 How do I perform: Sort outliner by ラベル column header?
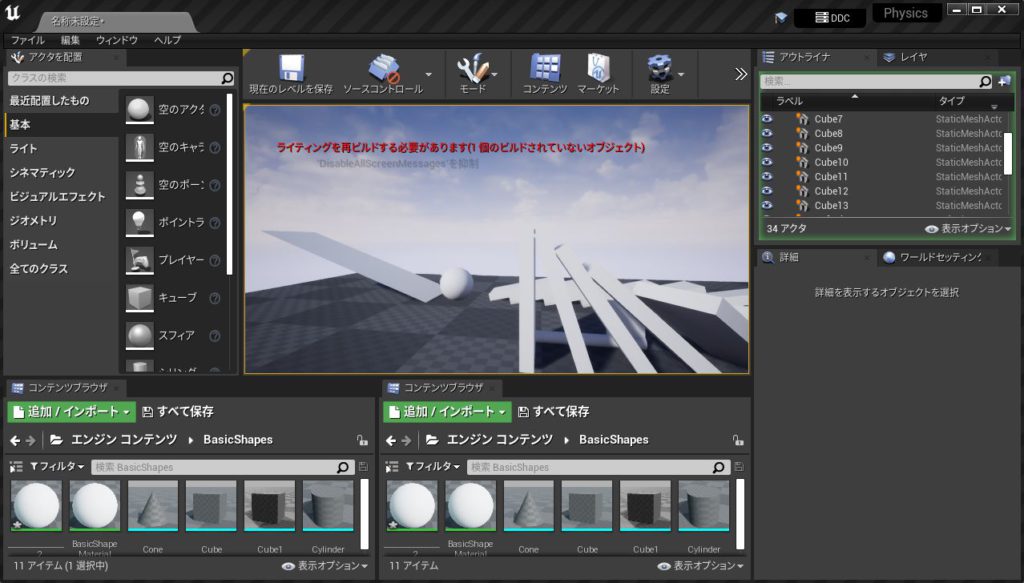pos(789,101)
